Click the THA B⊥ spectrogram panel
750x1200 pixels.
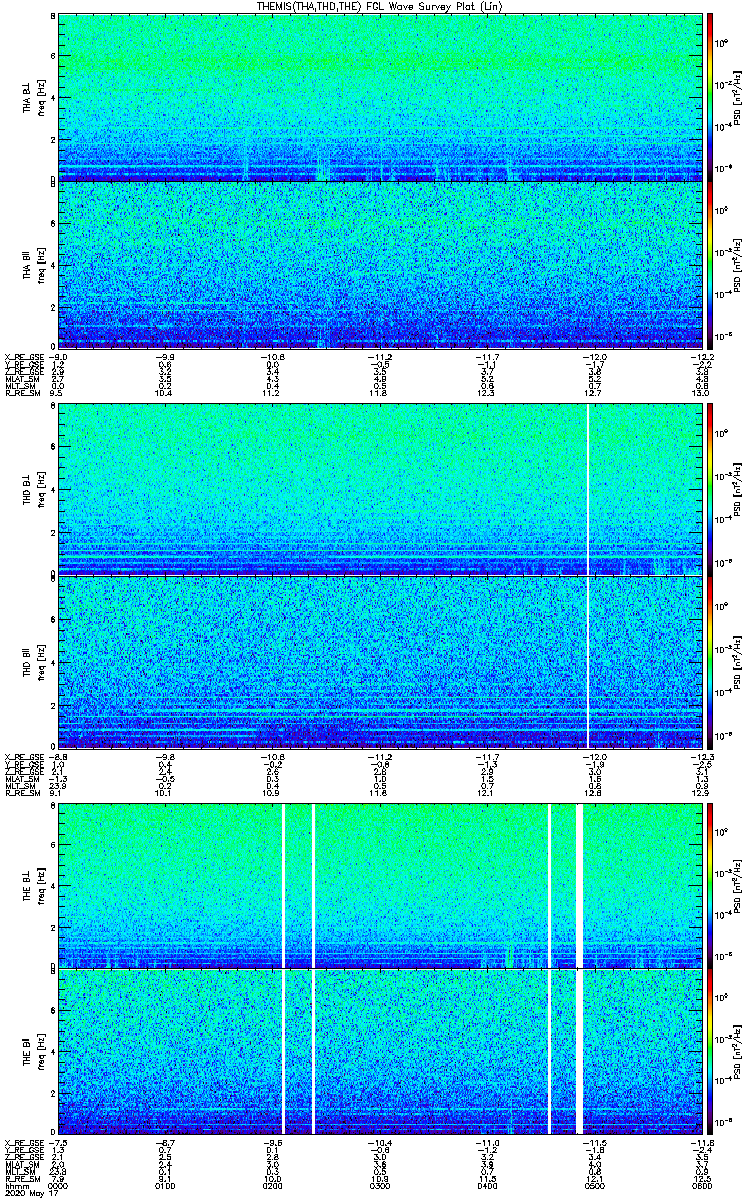click(378, 97)
